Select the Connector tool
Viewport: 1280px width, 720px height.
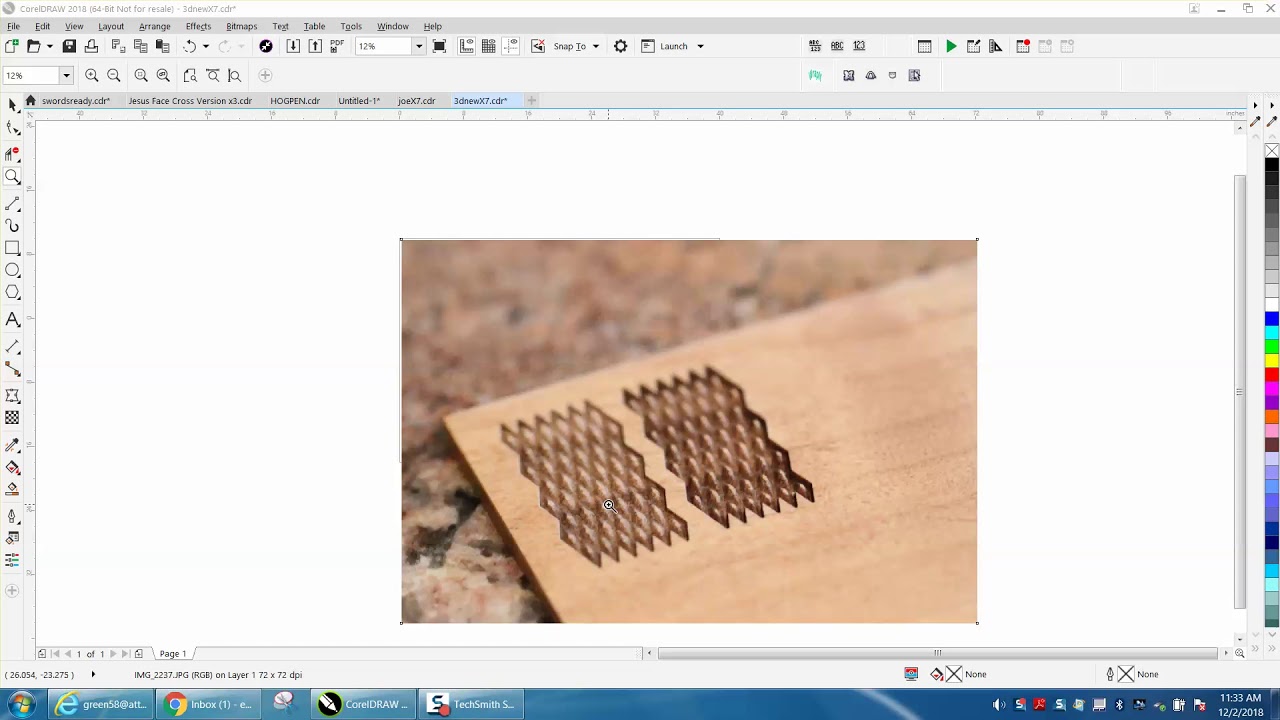(12, 369)
